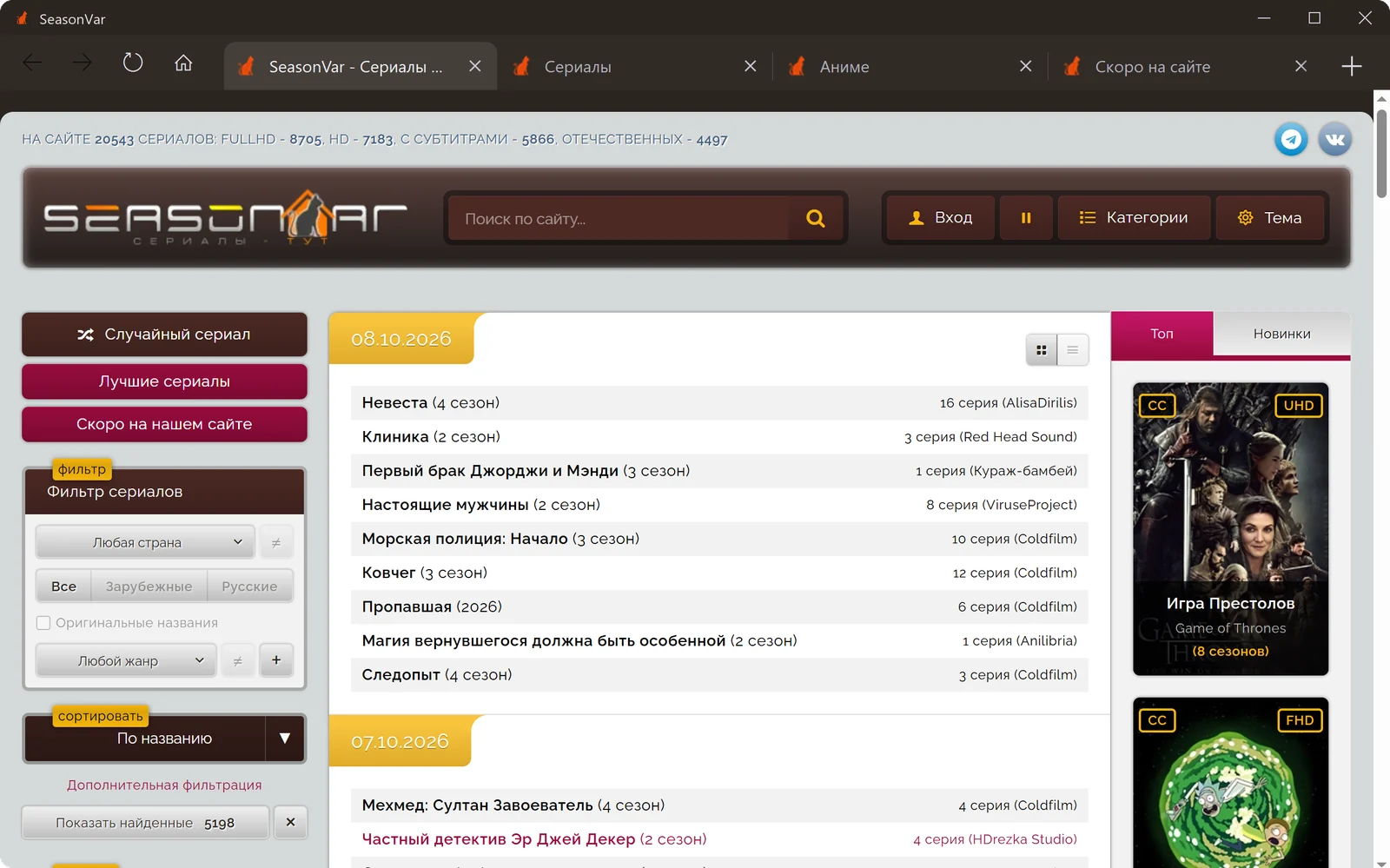This screenshot has width=1390, height=868.
Task: Click the browser forward arrow
Action: point(83,63)
